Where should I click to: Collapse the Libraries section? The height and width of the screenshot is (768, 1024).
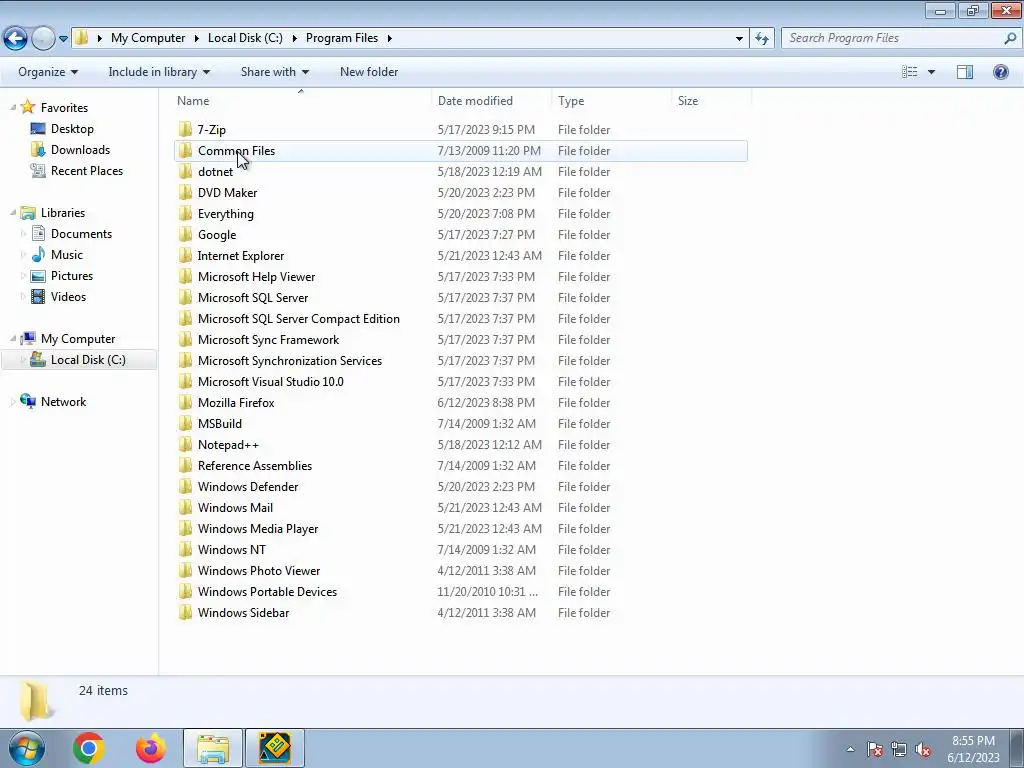[13, 212]
